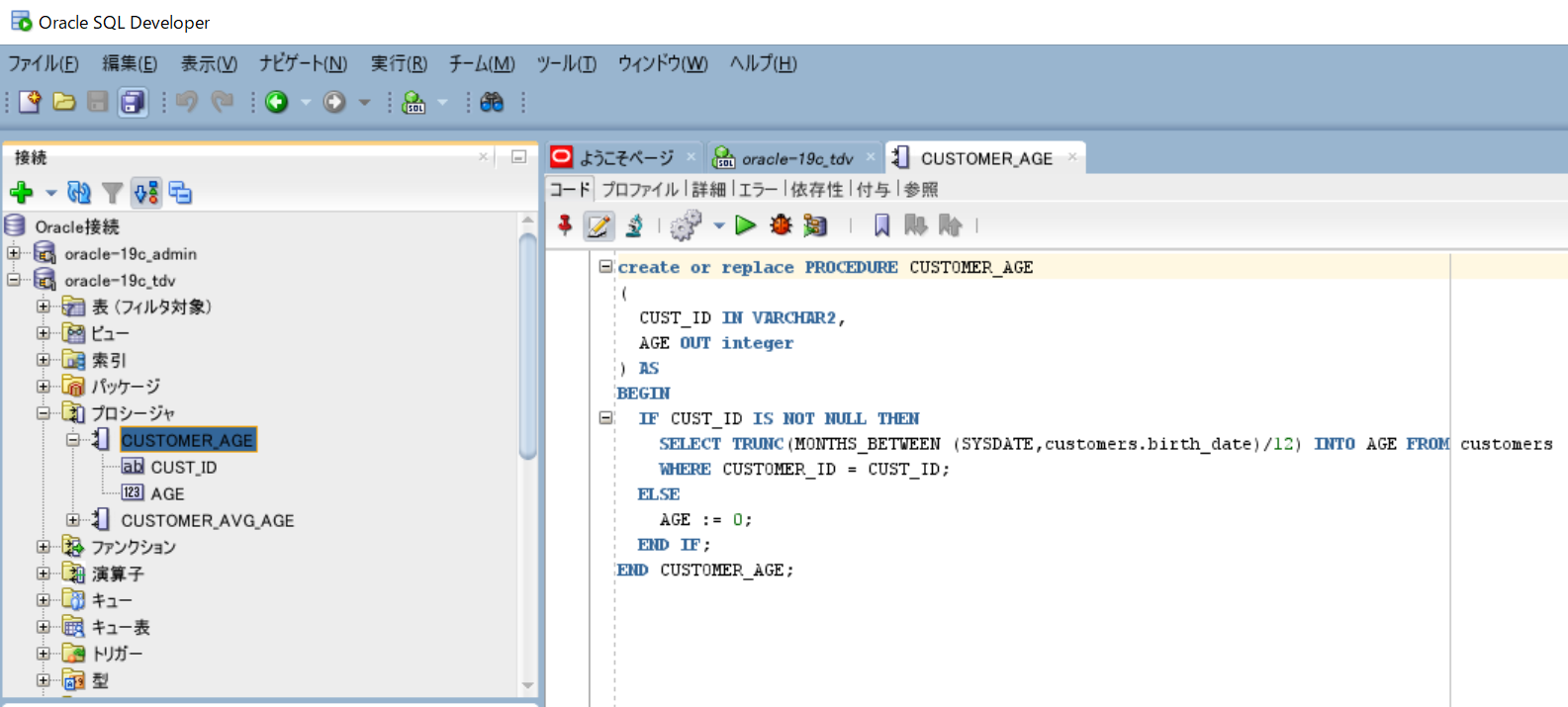Click the Undo arrow icon

click(187, 101)
